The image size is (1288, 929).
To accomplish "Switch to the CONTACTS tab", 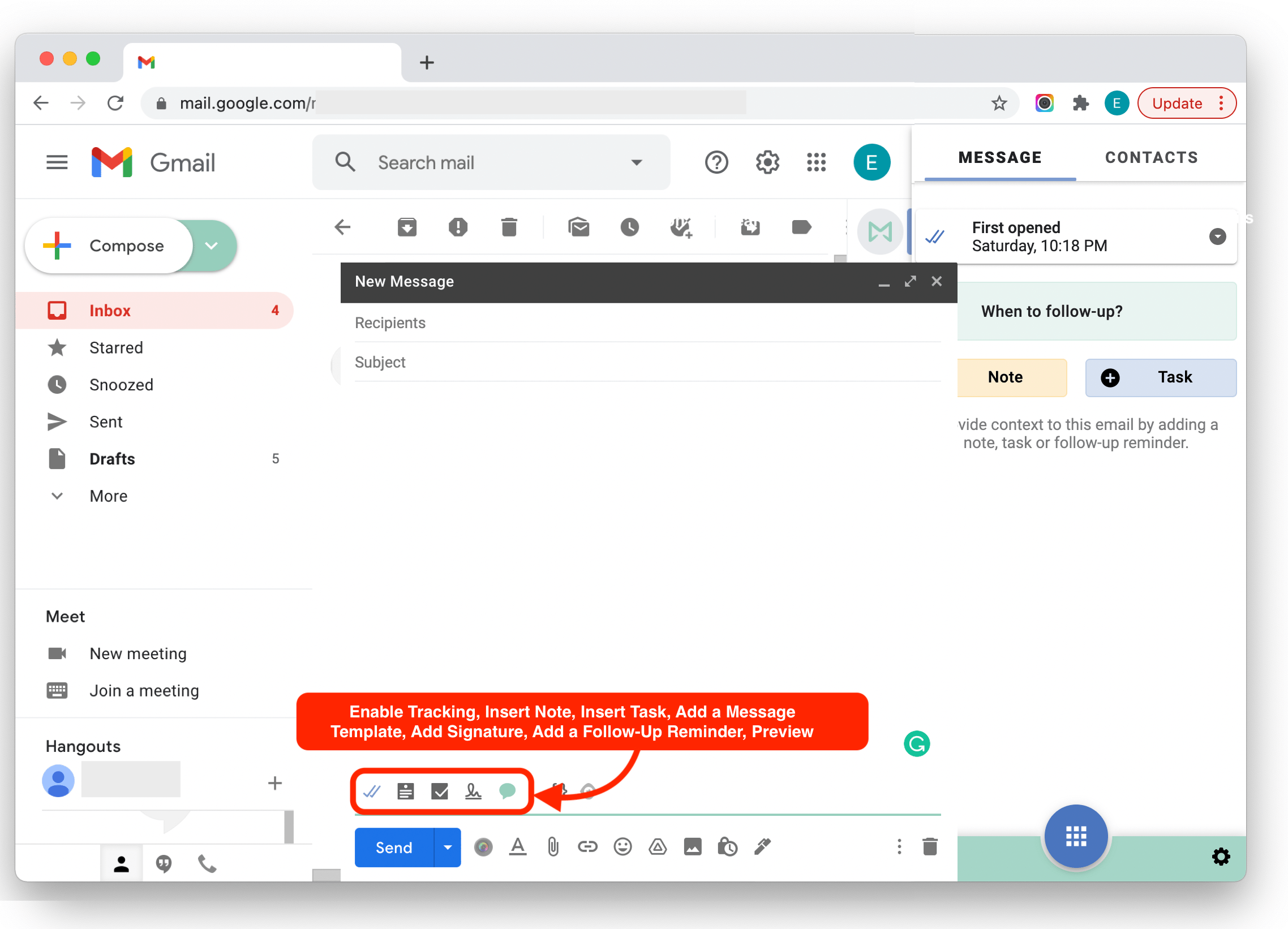I will click(x=1151, y=157).
